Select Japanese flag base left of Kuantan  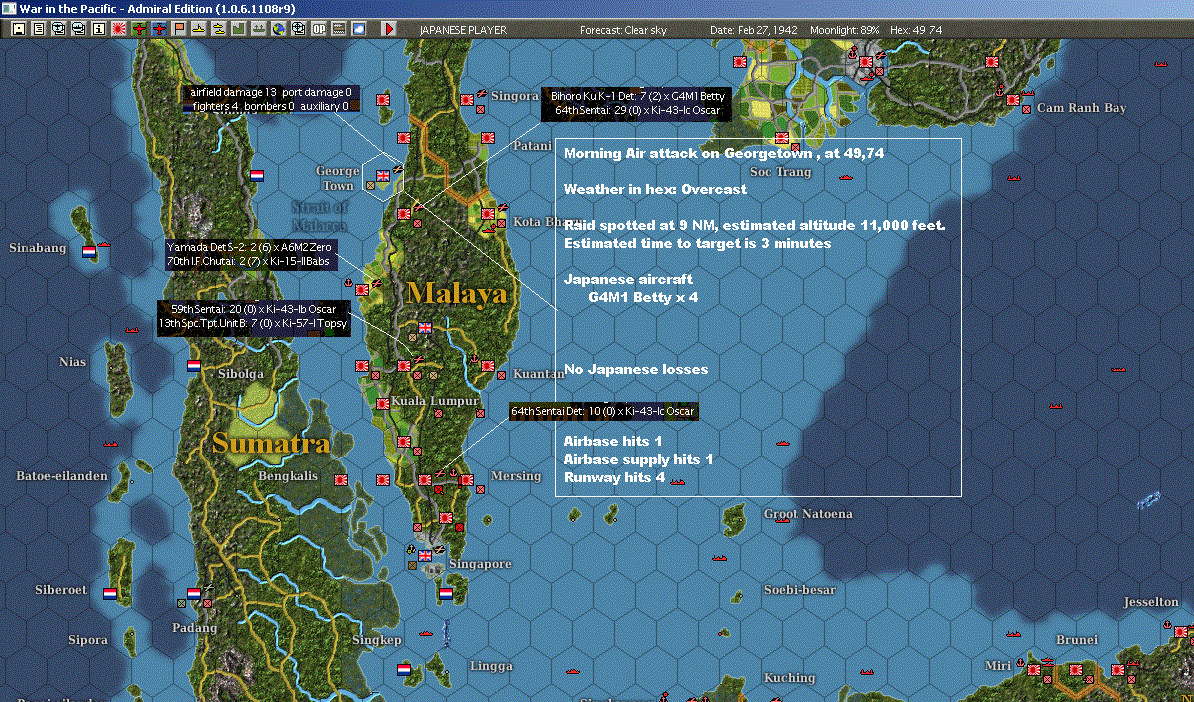pyautogui.click(x=487, y=365)
